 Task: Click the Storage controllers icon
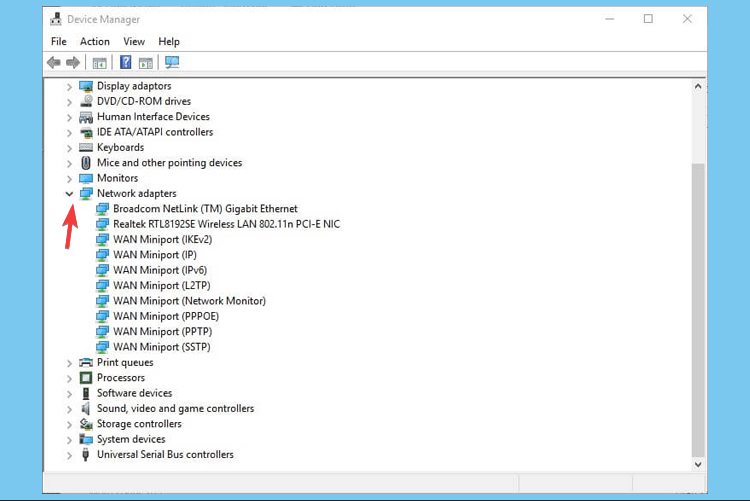(86, 424)
